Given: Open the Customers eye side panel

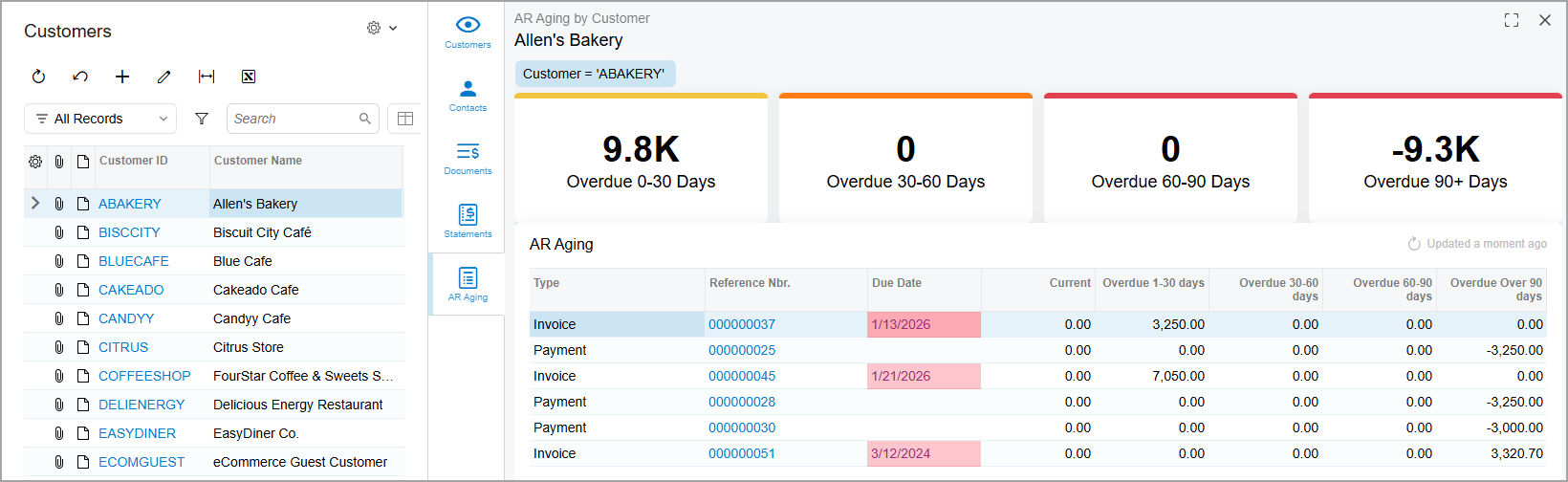Looking at the screenshot, I should (468, 32).
